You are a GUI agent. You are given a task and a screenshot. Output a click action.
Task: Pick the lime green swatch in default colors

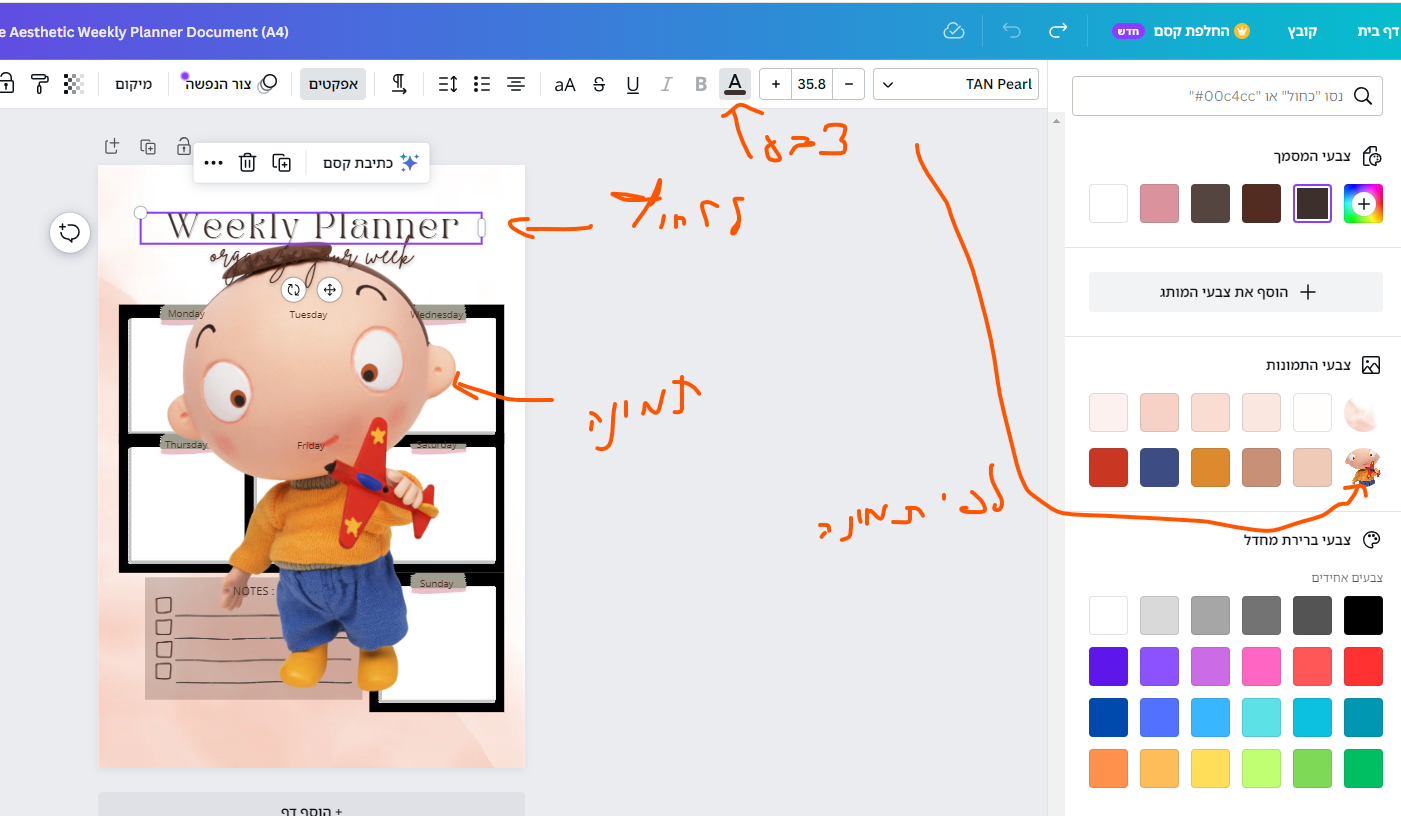click(x=1261, y=769)
